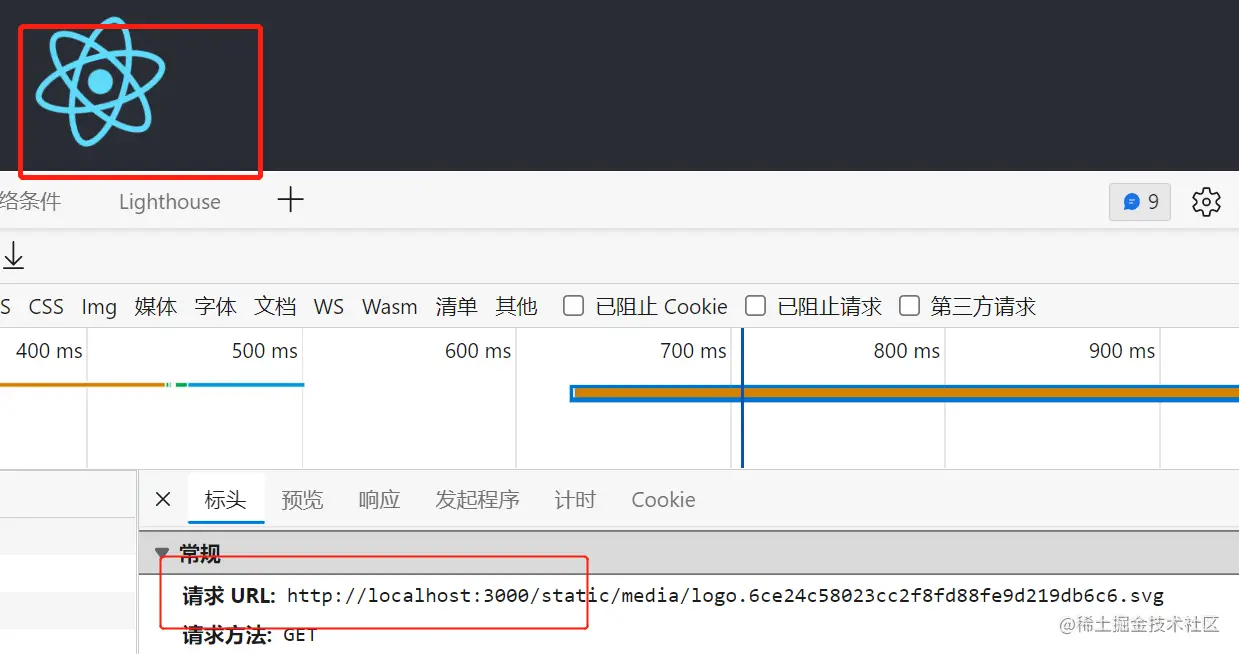Click the 800 ms timeline label
The height and width of the screenshot is (654, 1239).
[907, 351]
